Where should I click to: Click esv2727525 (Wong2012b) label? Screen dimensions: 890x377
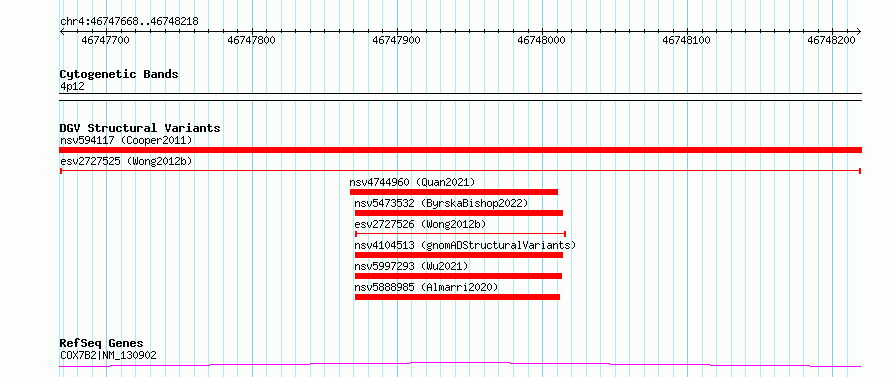127,161
